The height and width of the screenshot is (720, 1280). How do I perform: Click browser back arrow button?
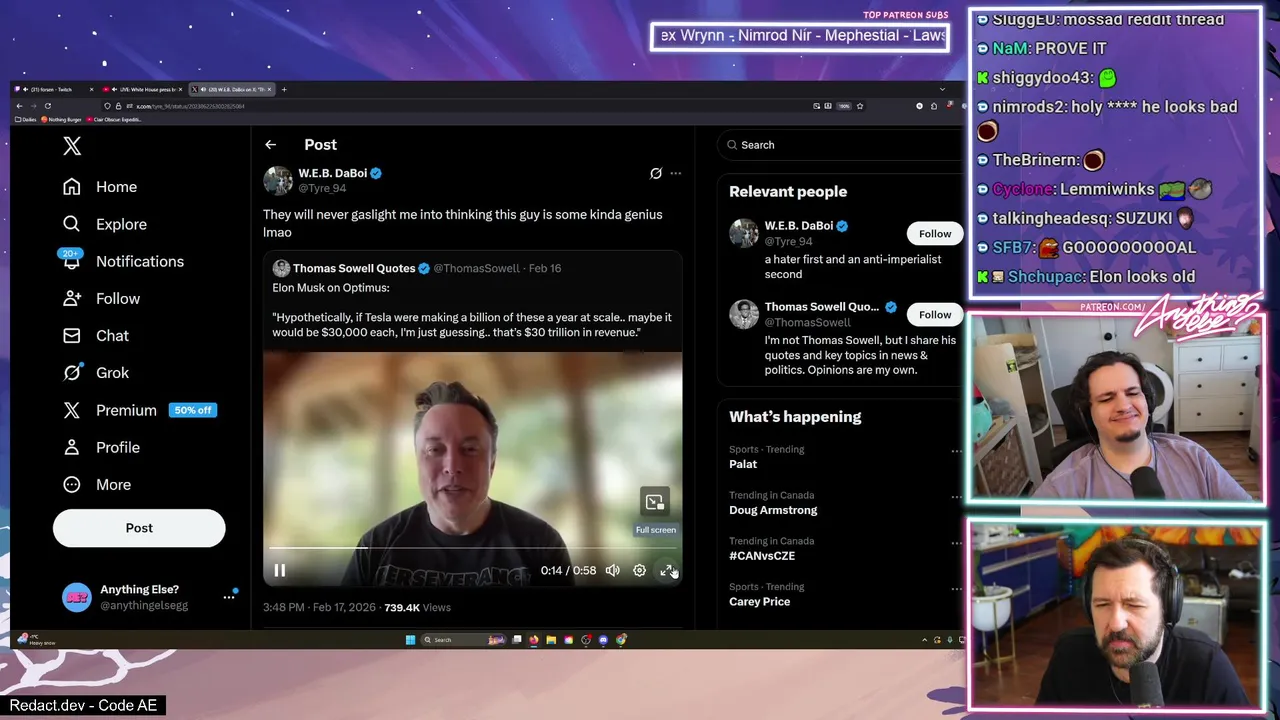click(19, 106)
